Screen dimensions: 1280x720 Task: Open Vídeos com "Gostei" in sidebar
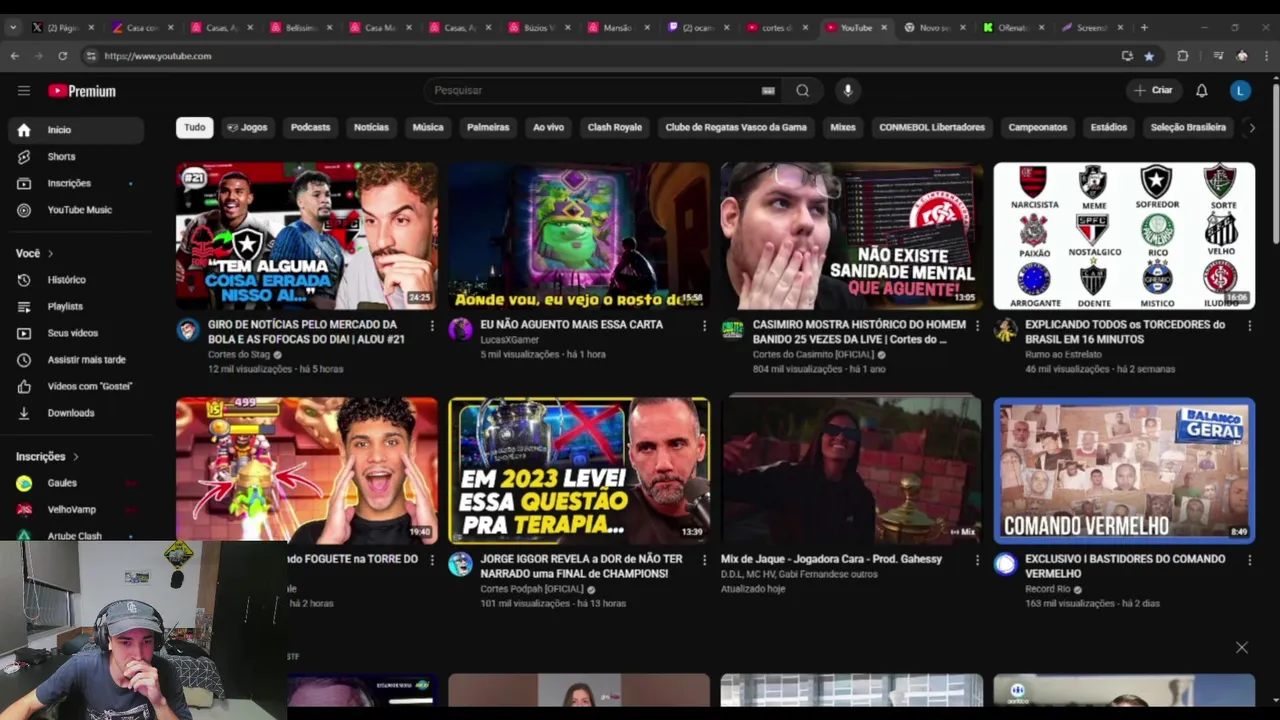pyautogui.click(x=77, y=386)
